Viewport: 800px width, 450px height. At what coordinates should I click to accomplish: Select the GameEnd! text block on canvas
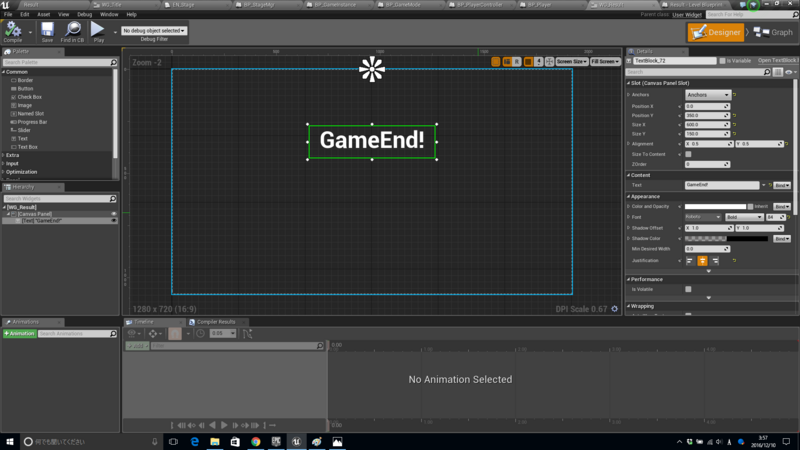pos(372,141)
